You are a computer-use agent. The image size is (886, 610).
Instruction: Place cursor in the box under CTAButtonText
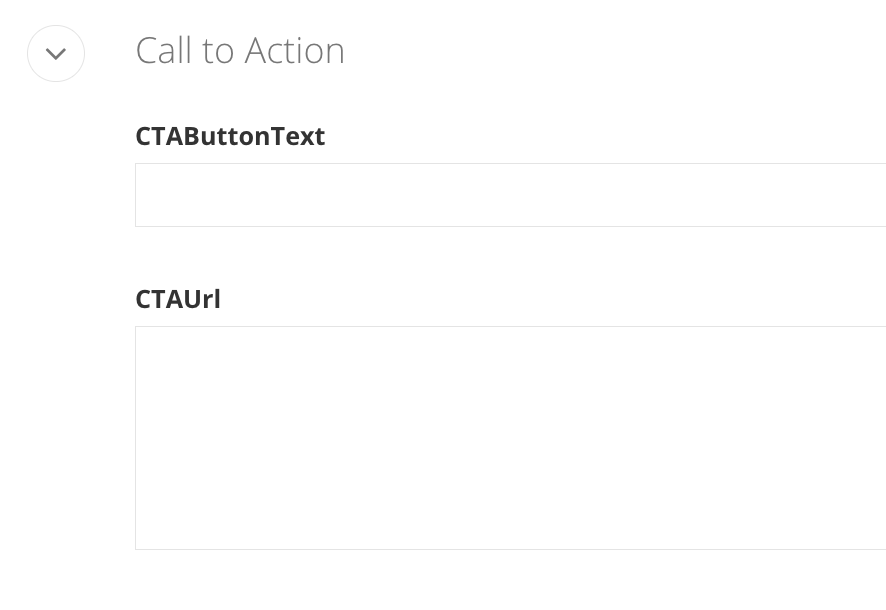point(510,195)
